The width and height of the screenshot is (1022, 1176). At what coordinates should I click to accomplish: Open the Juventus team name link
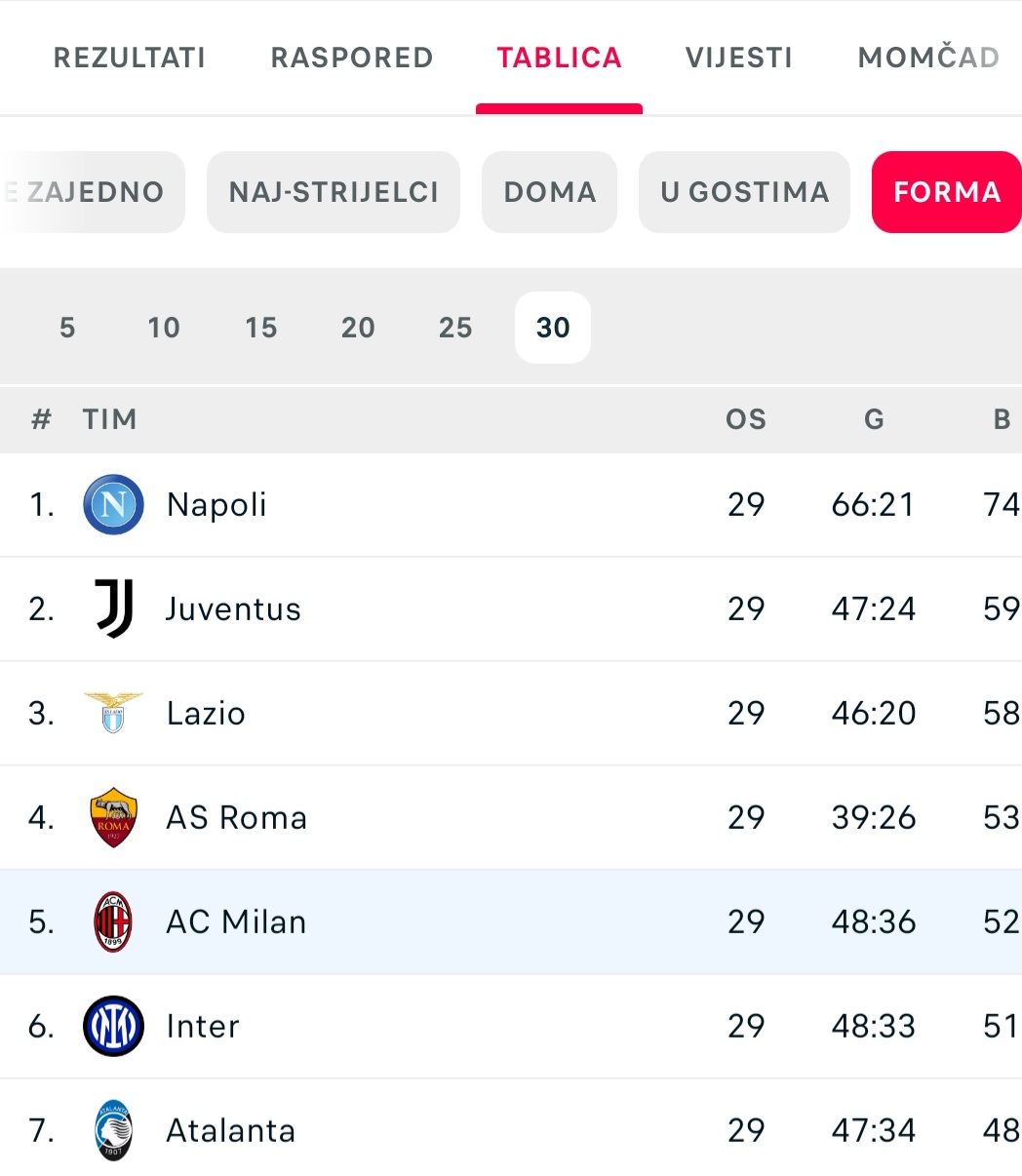point(233,608)
